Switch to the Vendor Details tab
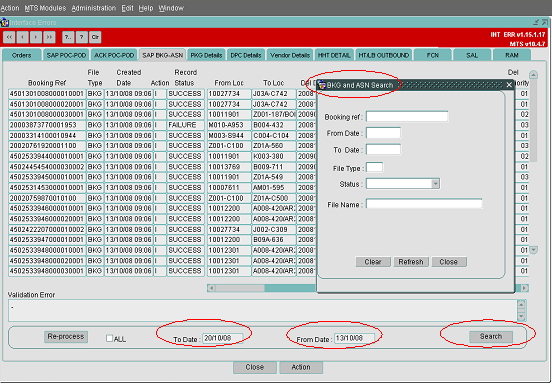The width and height of the screenshot is (552, 384). click(290, 55)
